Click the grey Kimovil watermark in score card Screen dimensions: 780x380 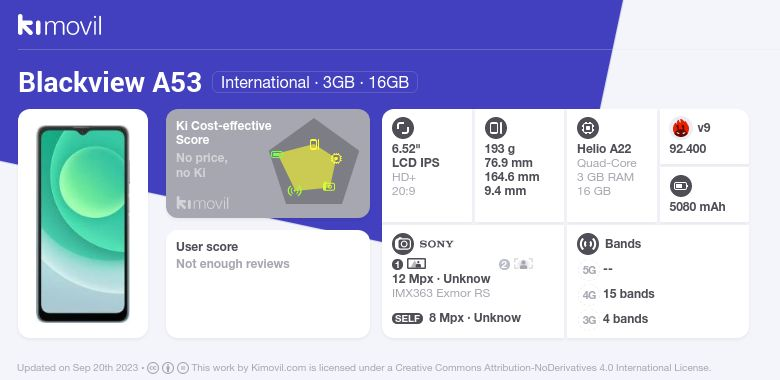pyautogui.click(x=203, y=203)
